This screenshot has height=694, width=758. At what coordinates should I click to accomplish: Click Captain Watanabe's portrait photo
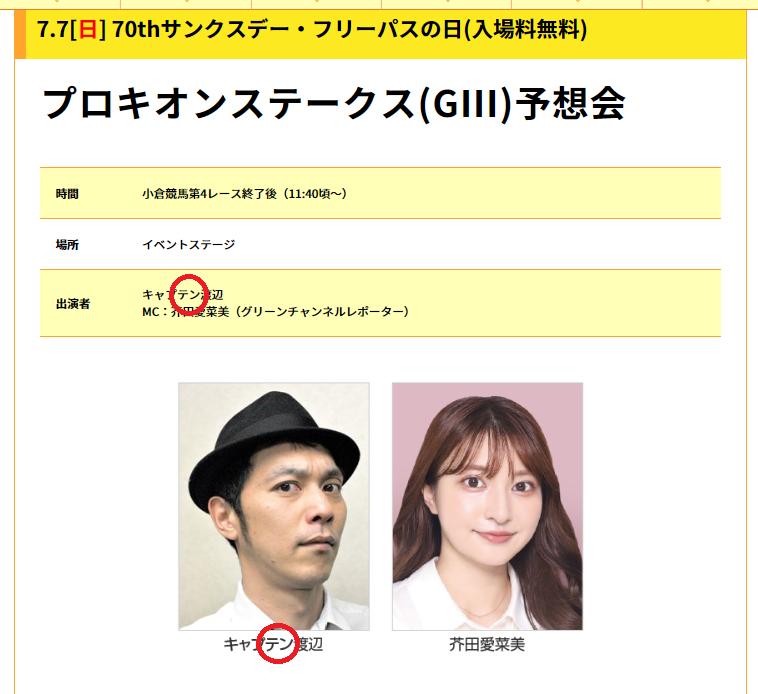click(x=274, y=506)
